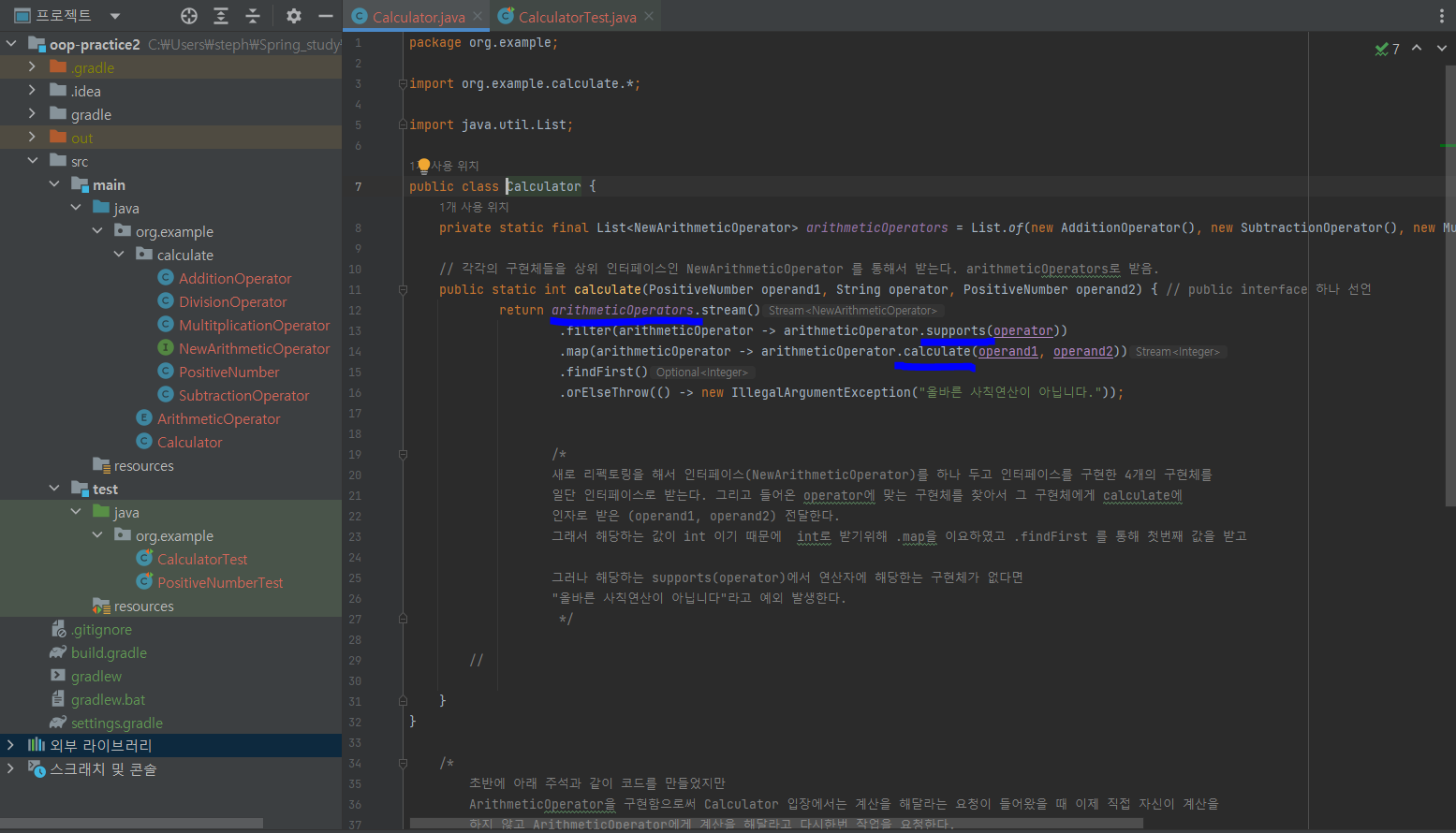Open the settings.gradle file
The height and width of the screenshot is (833, 1456).
117,723
